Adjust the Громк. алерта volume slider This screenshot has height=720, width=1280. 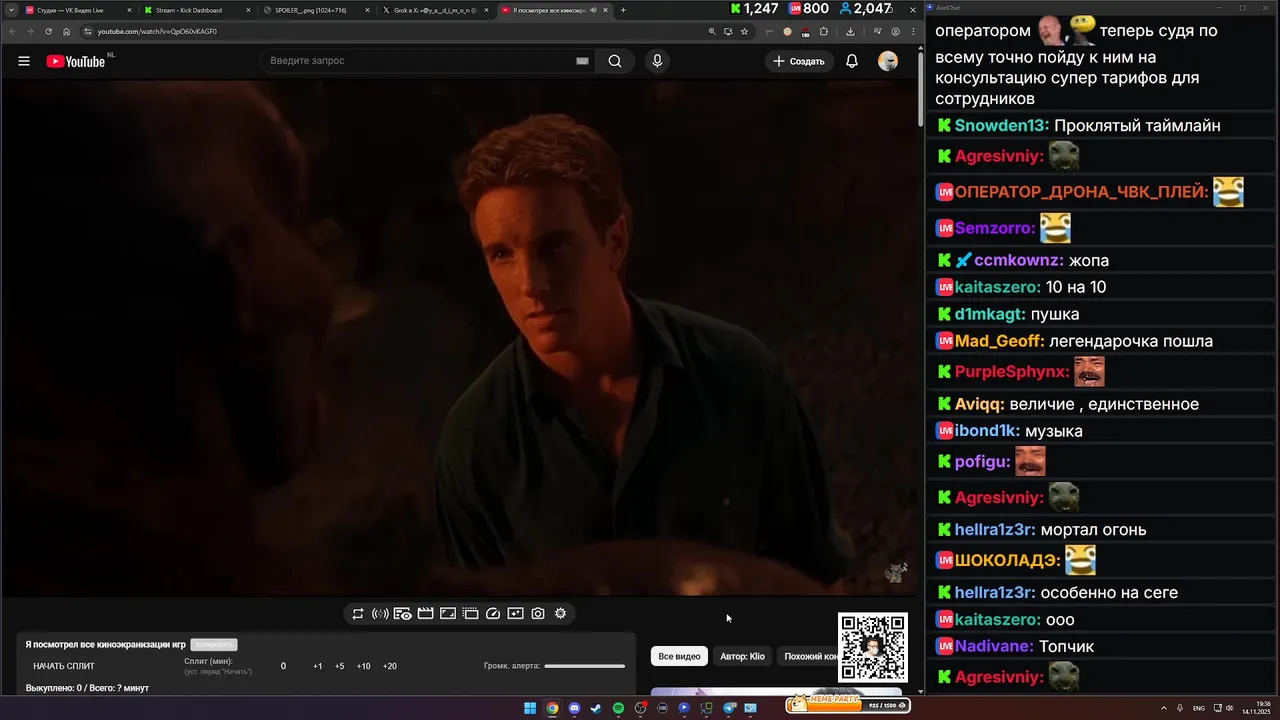[585, 666]
